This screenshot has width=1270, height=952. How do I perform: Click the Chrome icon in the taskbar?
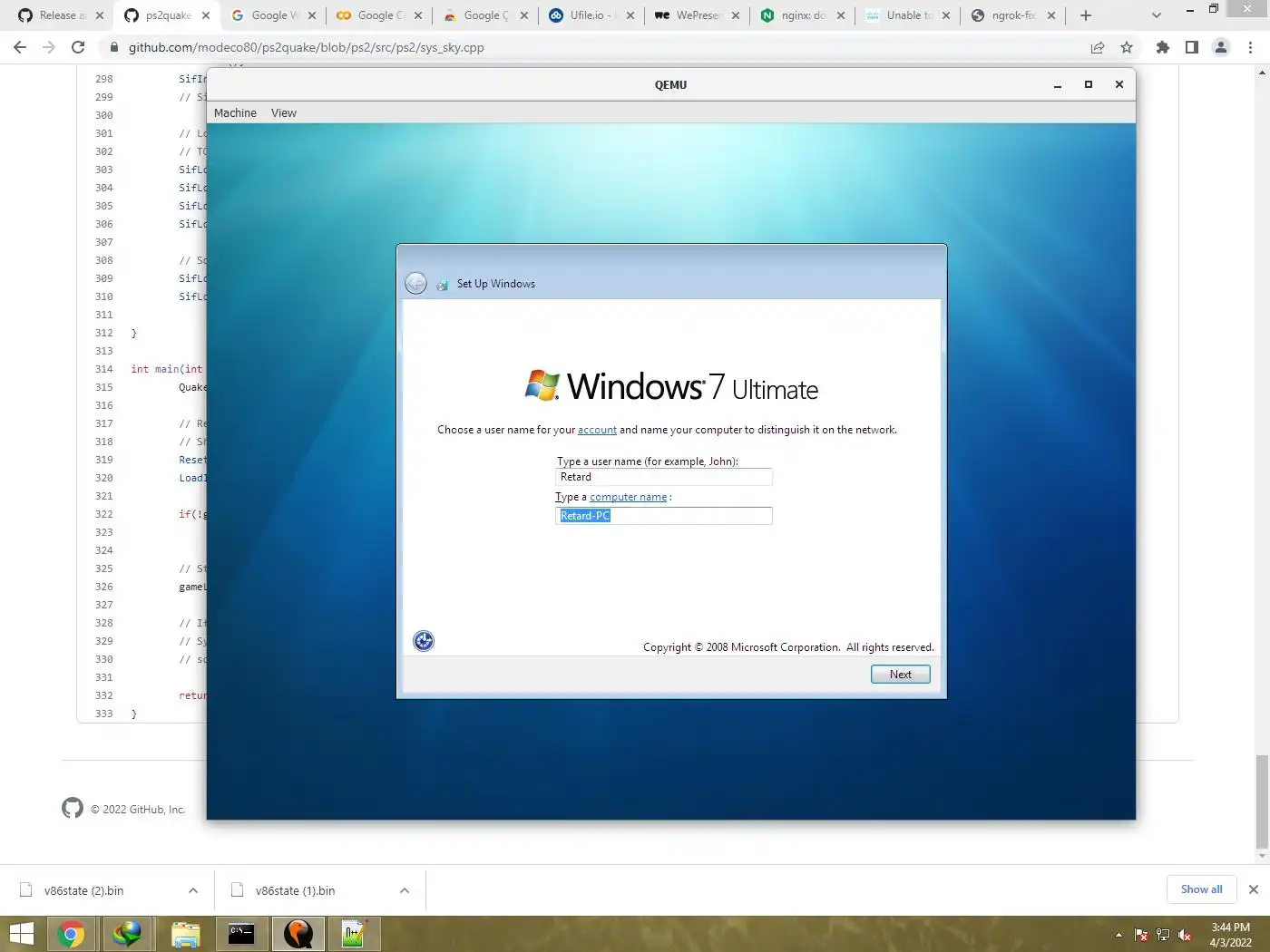pyautogui.click(x=71, y=934)
